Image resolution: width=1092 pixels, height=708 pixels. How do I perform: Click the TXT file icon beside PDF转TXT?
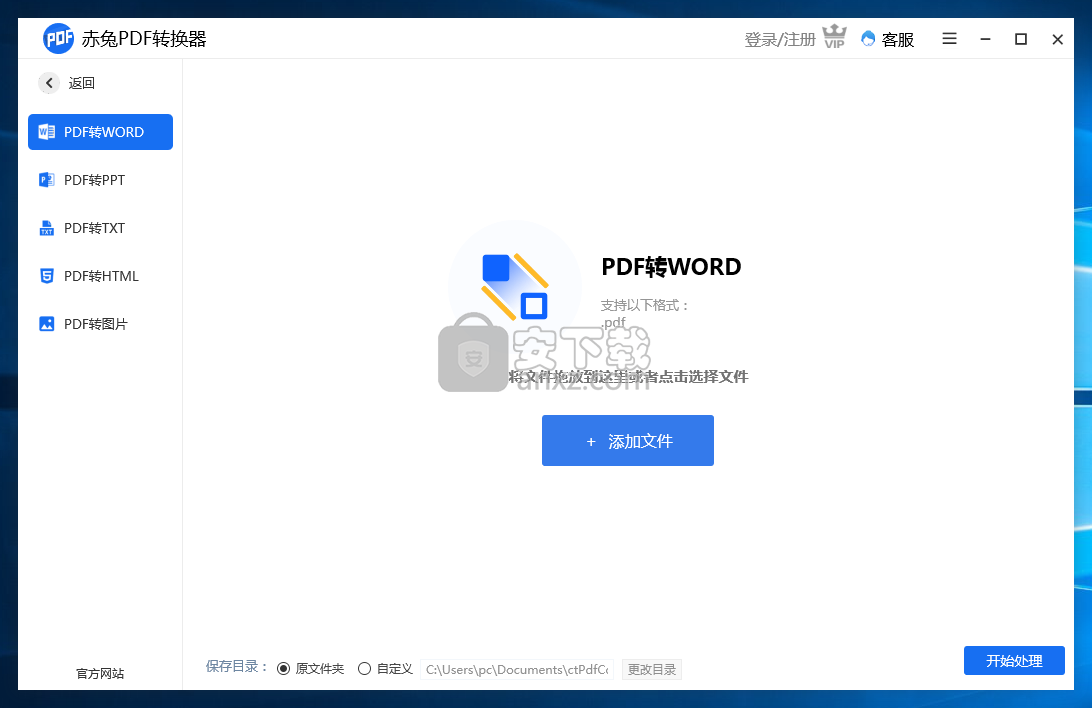[47, 228]
